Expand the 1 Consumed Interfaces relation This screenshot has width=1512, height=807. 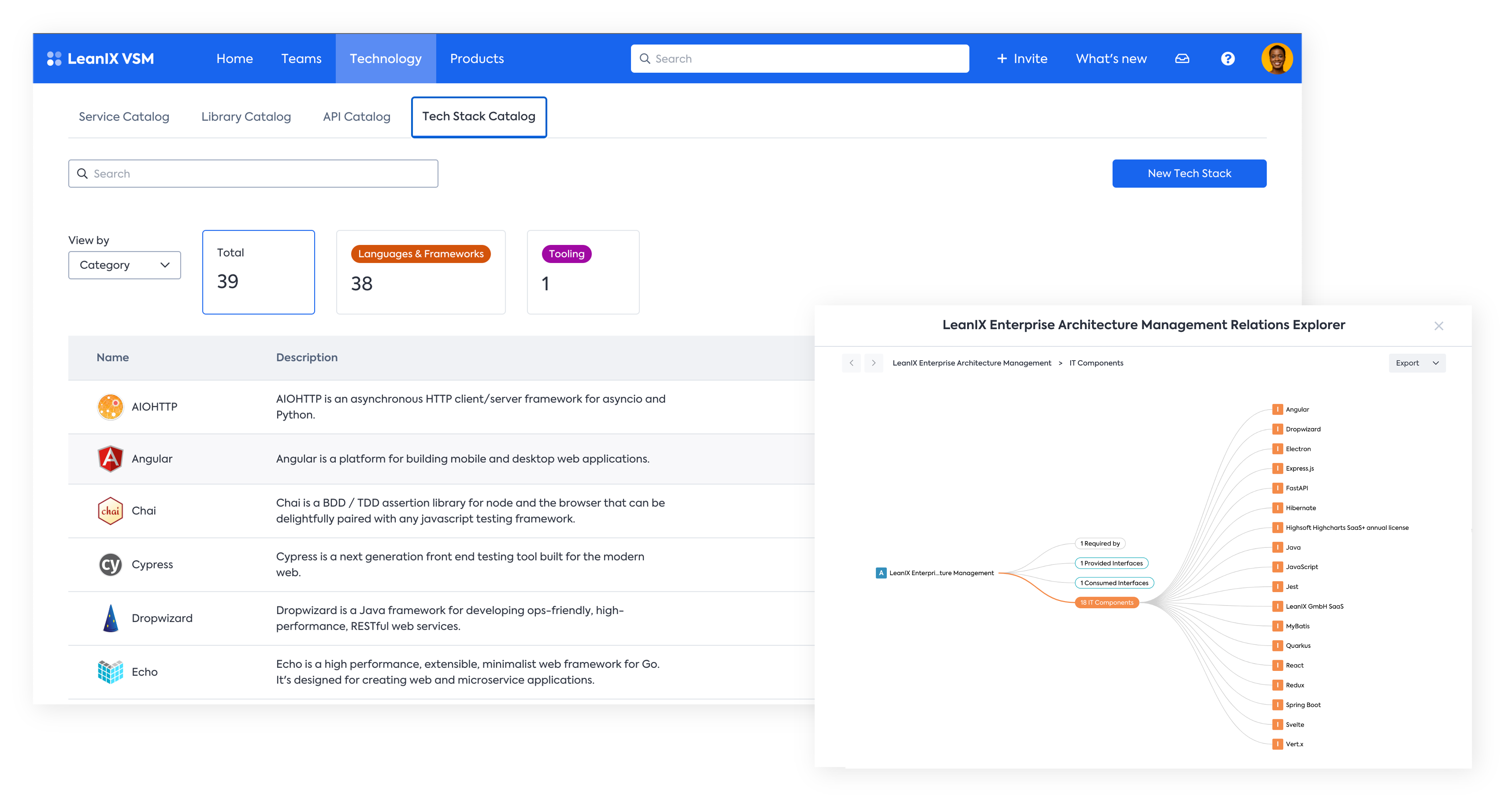pyautogui.click(x=1114, y=583)
